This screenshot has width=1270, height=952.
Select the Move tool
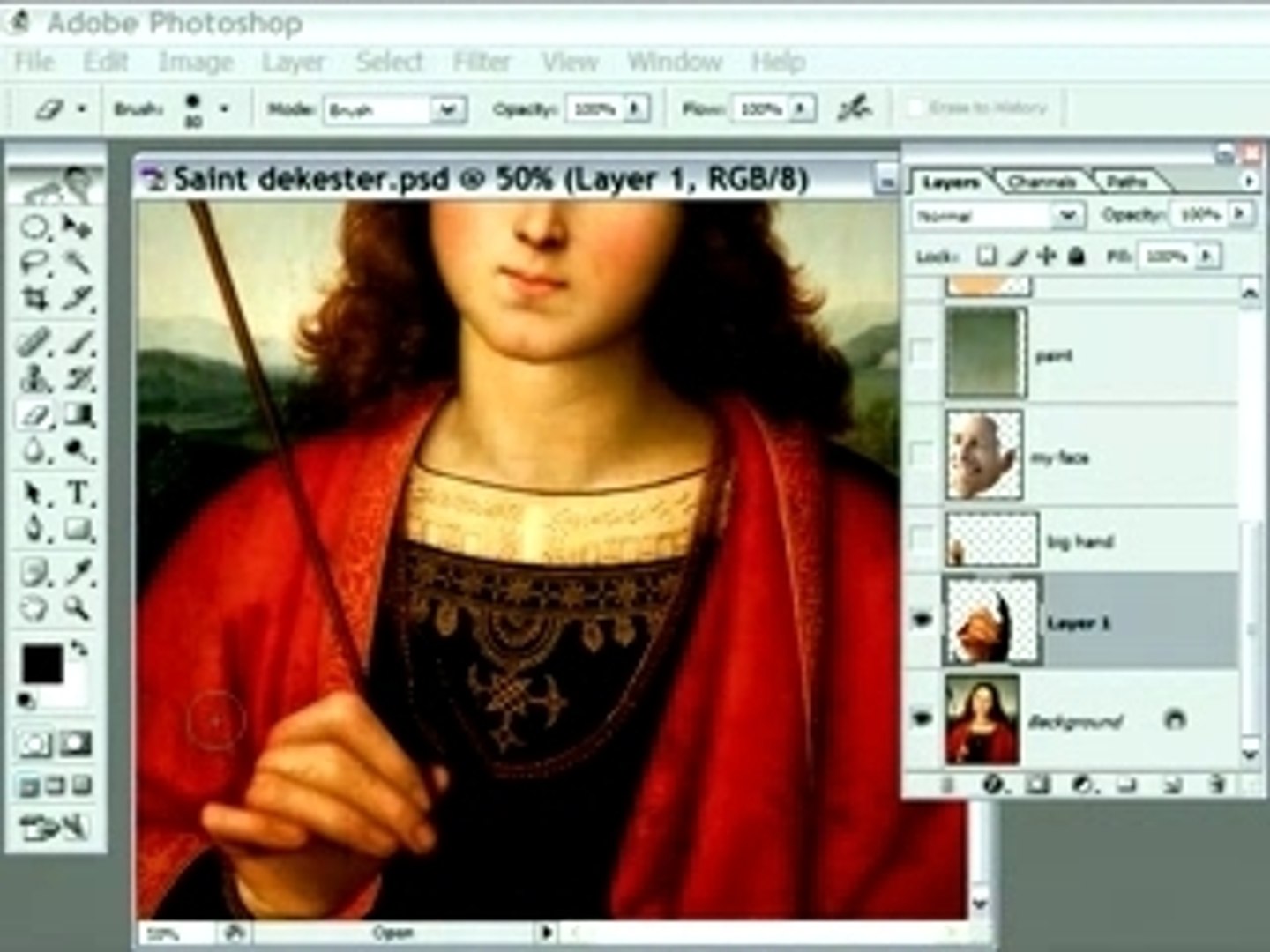[78, 228]
